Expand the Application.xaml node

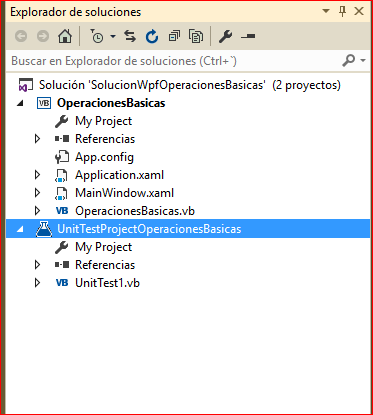click(x=37, y=175)
